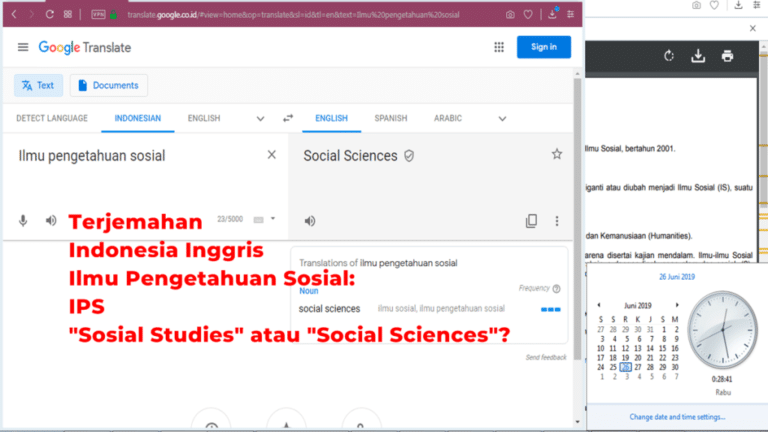The image size is (768, 432).
Task: Click the snapshot camera icon in address bar
Action: pos(510,15)
